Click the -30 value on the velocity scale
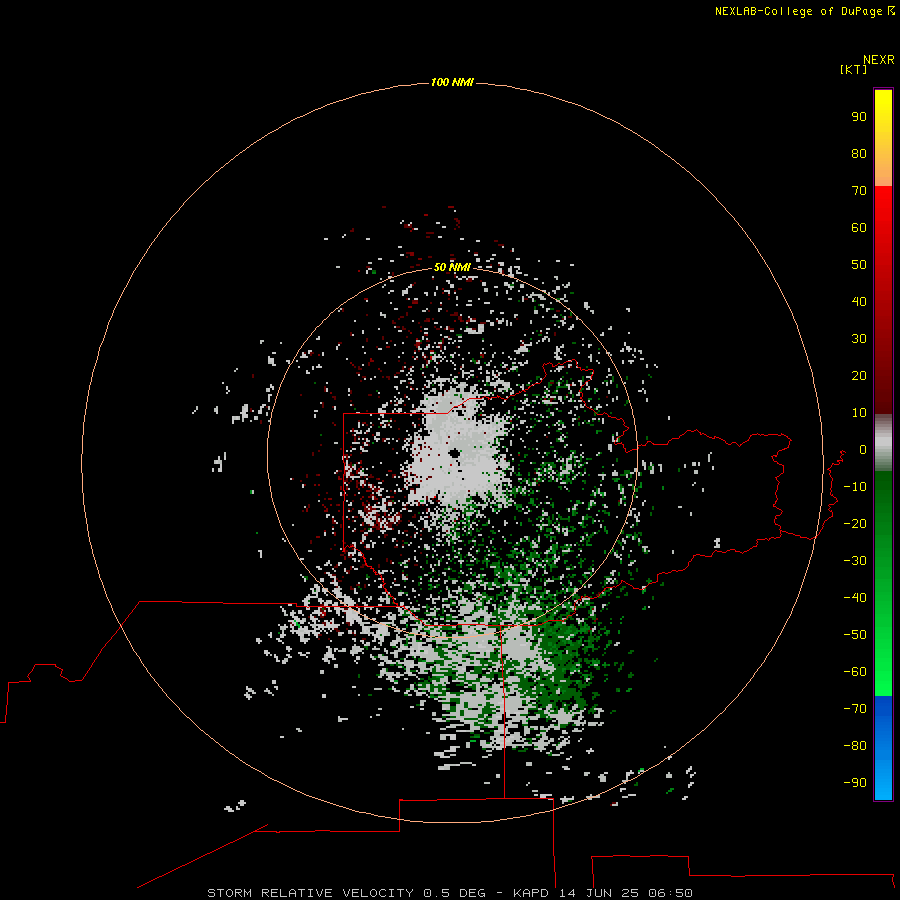 pos(855,561)
